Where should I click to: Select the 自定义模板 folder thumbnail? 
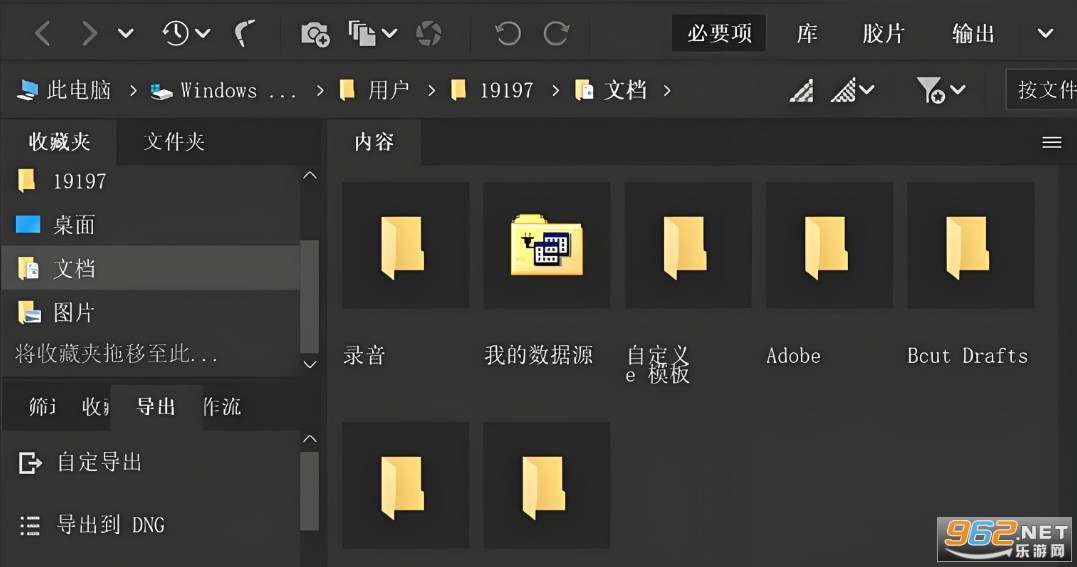(x=688, y=245)
